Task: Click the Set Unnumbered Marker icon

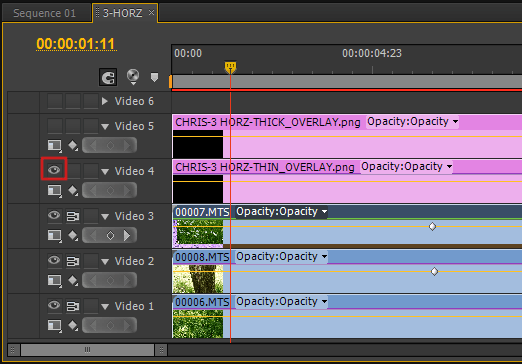Action: click(x=154, y=77)
